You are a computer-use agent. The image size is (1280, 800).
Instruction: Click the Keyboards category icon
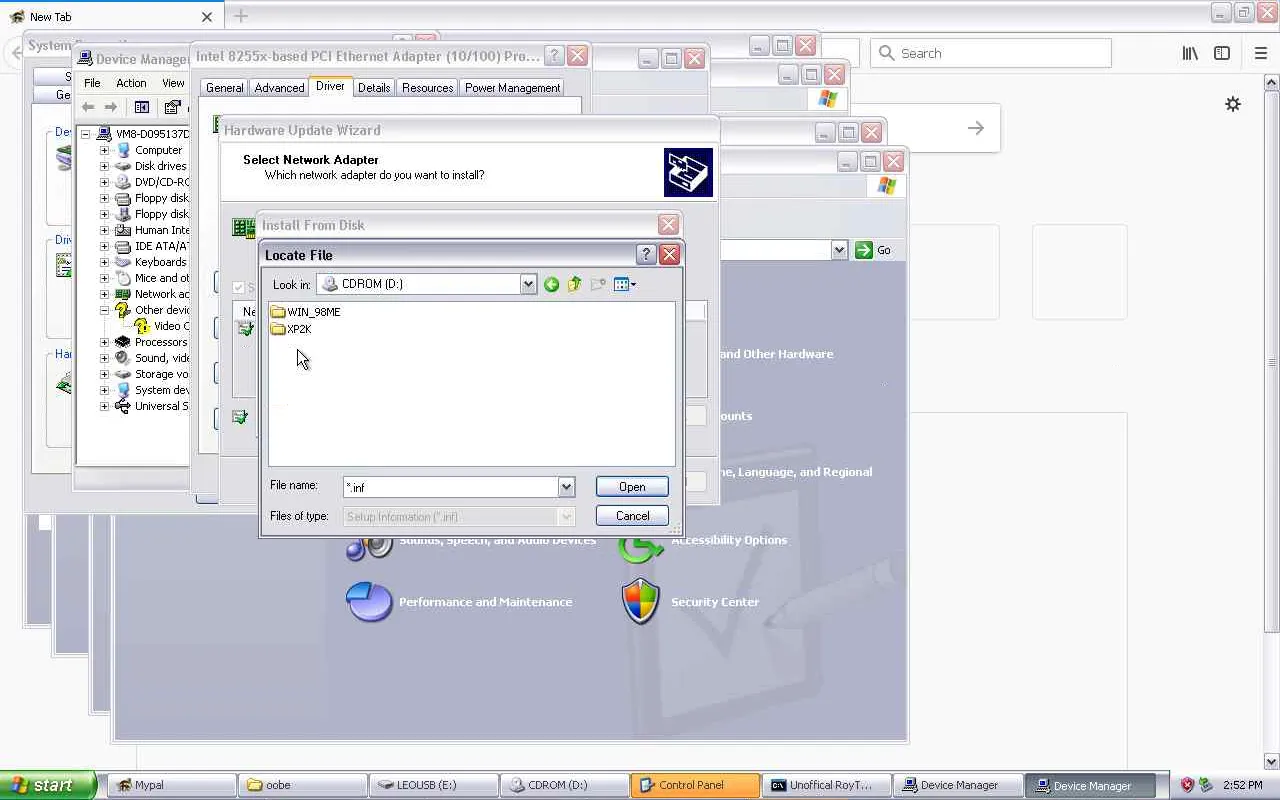(x=123, y=262)
